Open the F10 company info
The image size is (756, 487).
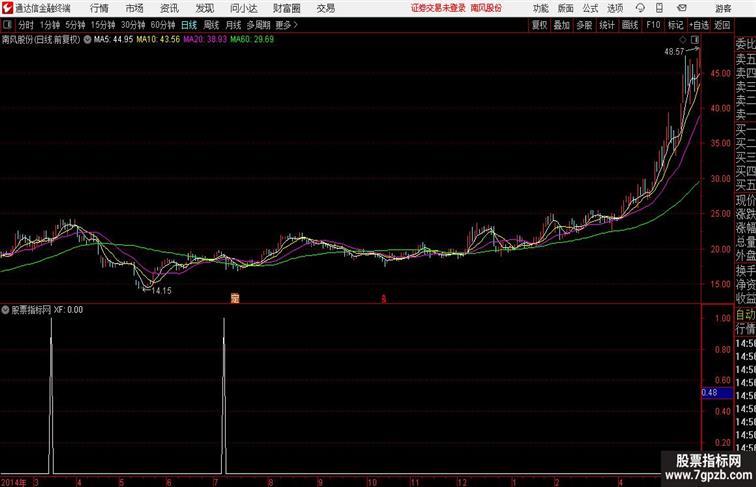point(653,25)
